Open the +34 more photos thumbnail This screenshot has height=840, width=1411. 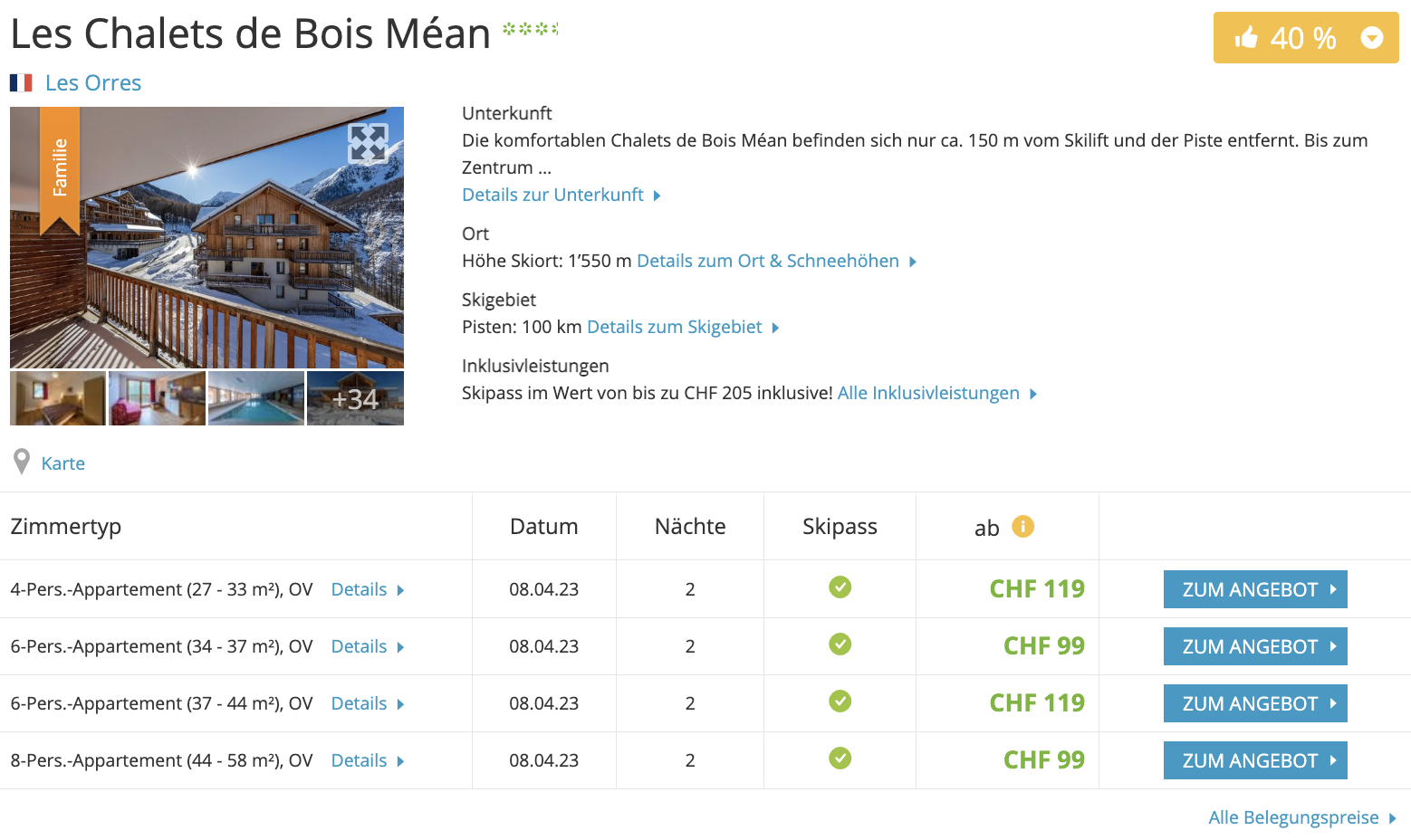pyautogui.click(x=355, y=398)
